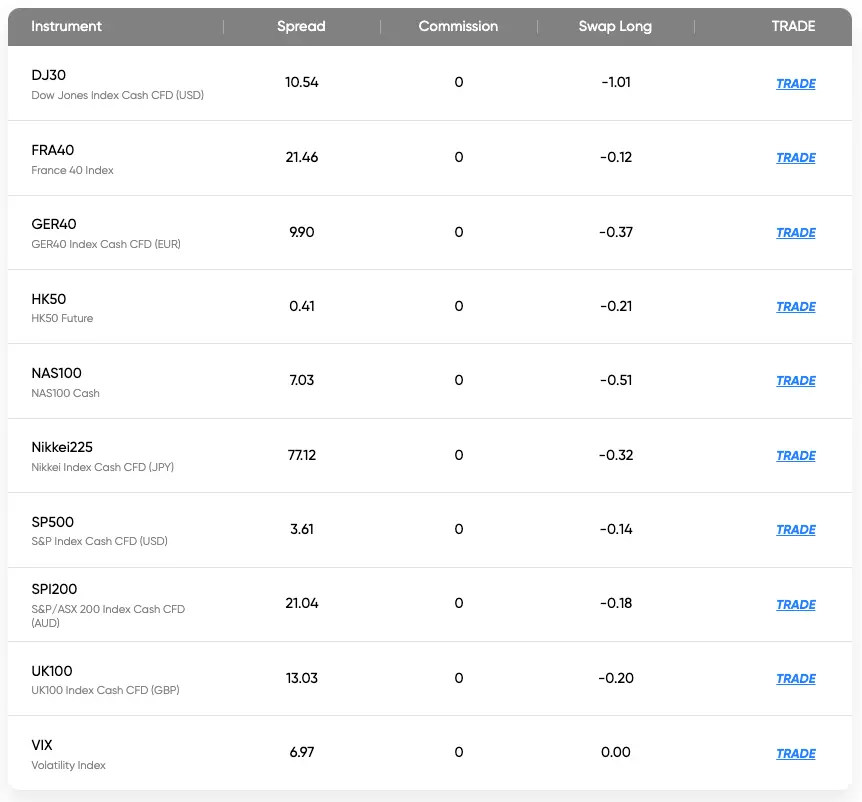Image resolution: width=862 pixels, height=802 pixels.
Task: Click TRADE for Nikkei225
Action: (795, 456)
